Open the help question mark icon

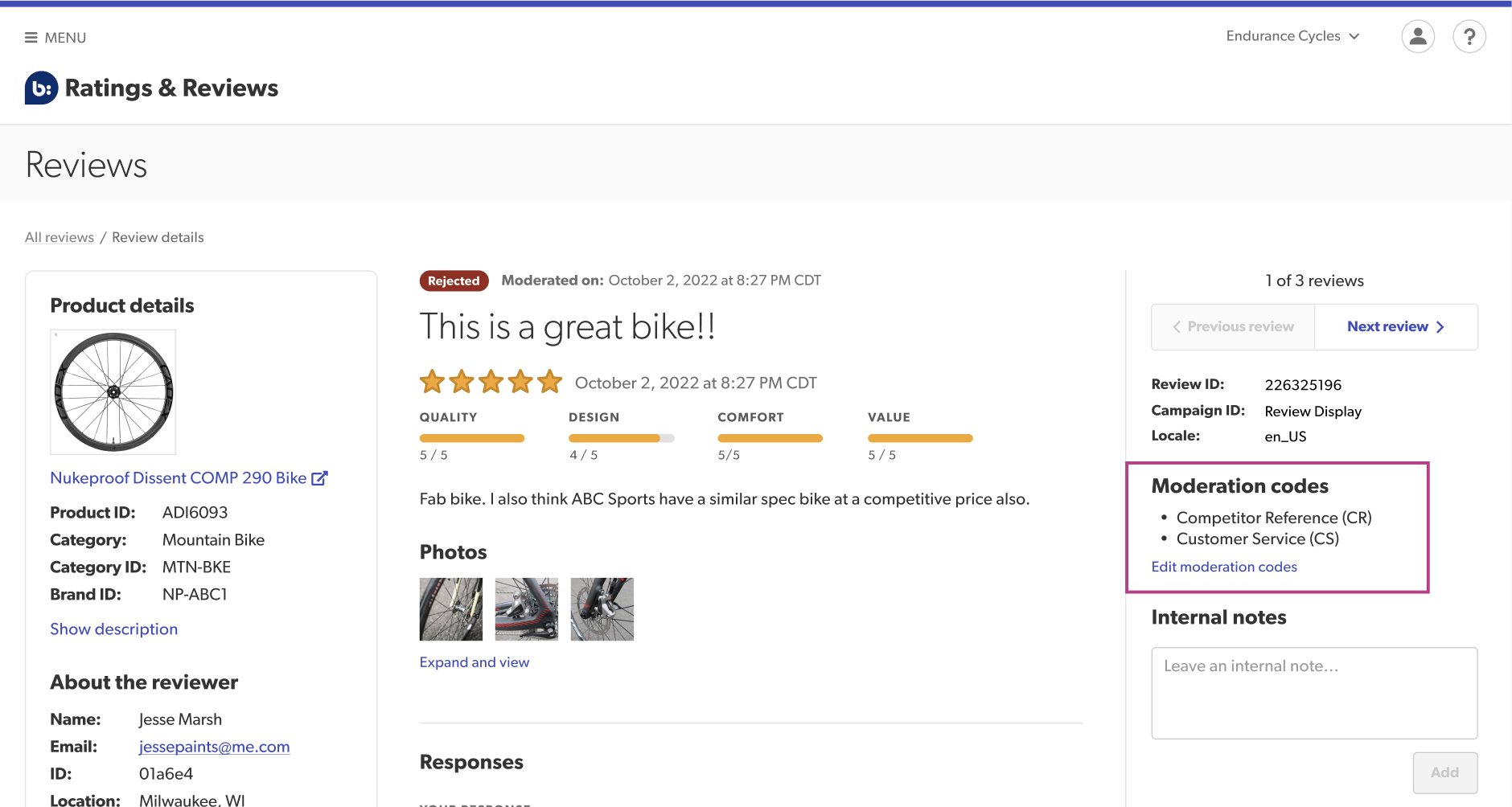[1469, 37]
